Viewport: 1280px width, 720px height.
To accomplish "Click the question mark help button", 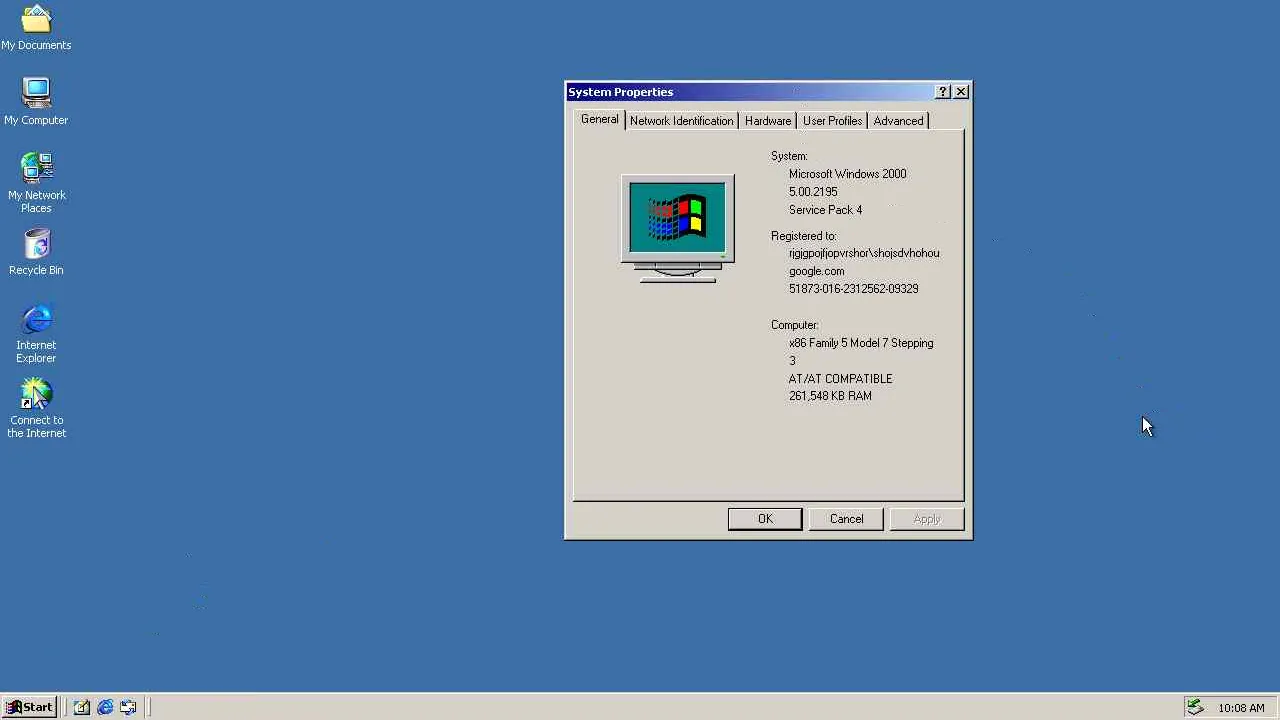I will 943,92.
